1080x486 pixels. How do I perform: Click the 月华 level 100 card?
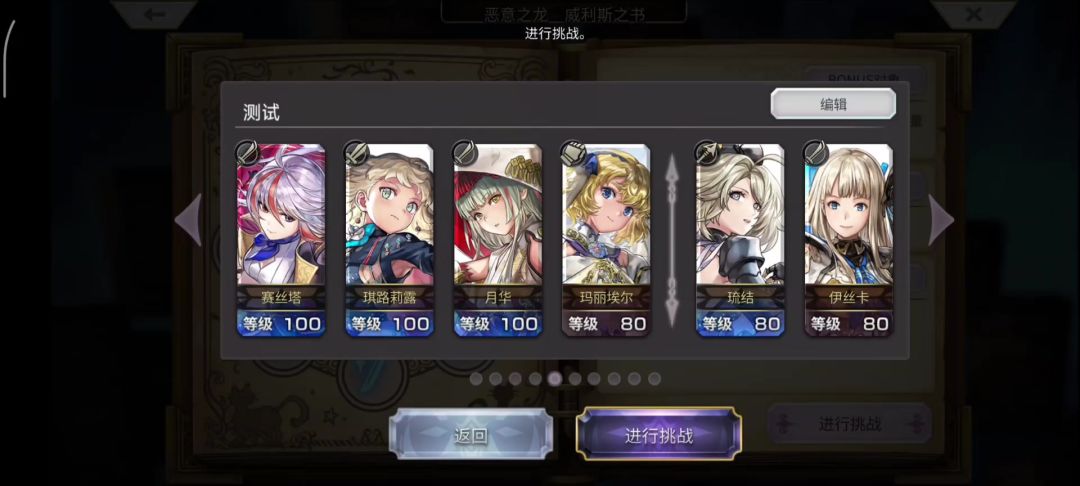tap(498, 240)
